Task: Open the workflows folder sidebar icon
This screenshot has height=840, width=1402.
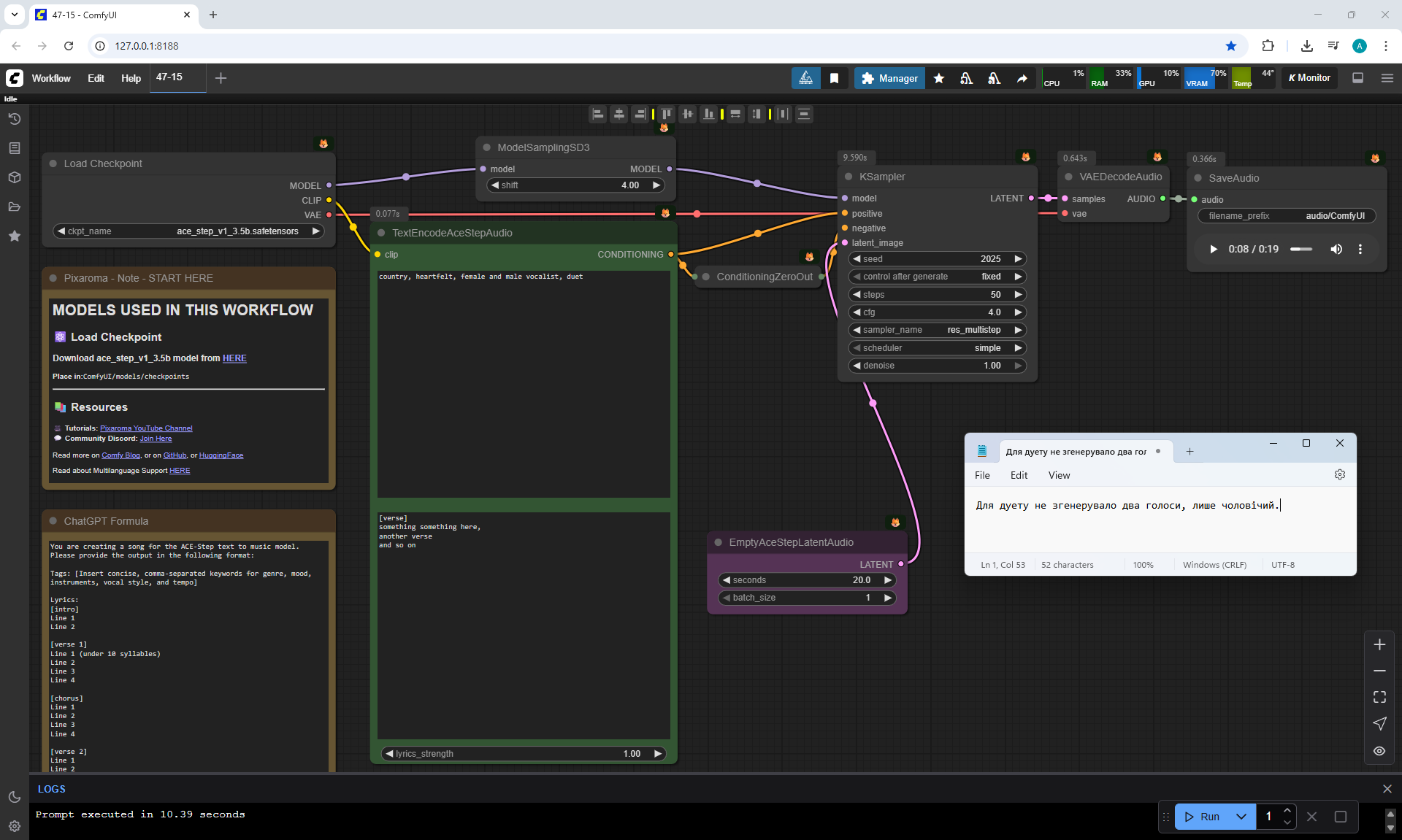Action: [14, 207]
